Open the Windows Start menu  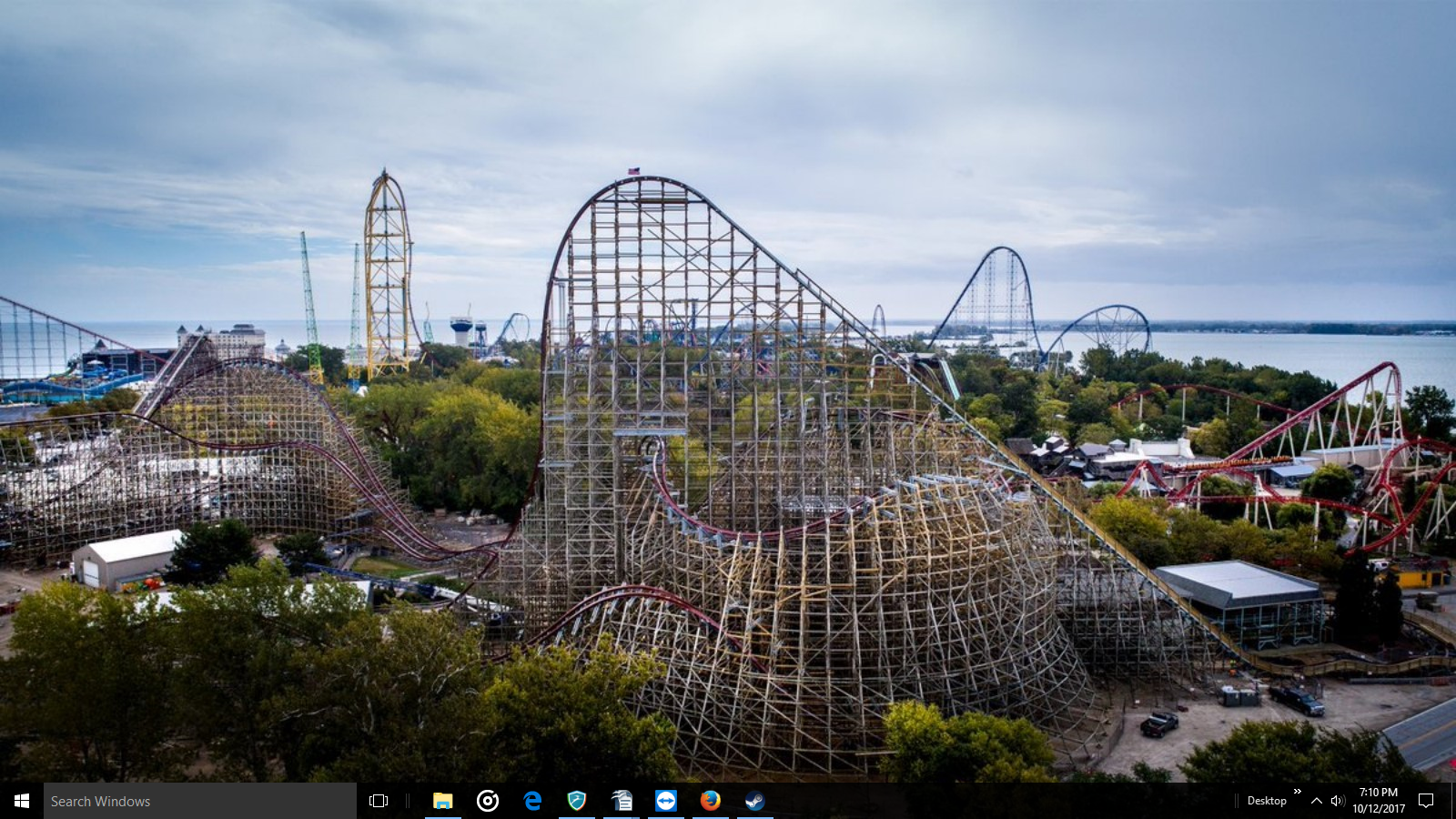click(x=22, y=801)
